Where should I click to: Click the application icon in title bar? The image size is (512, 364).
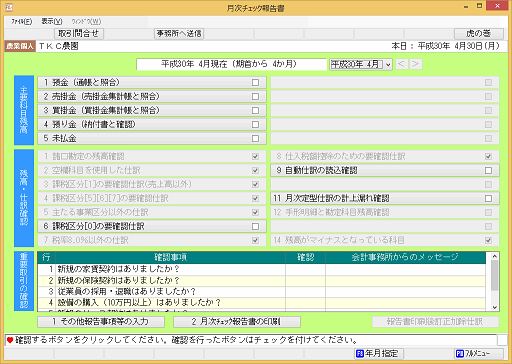click(x=9, y=7)
